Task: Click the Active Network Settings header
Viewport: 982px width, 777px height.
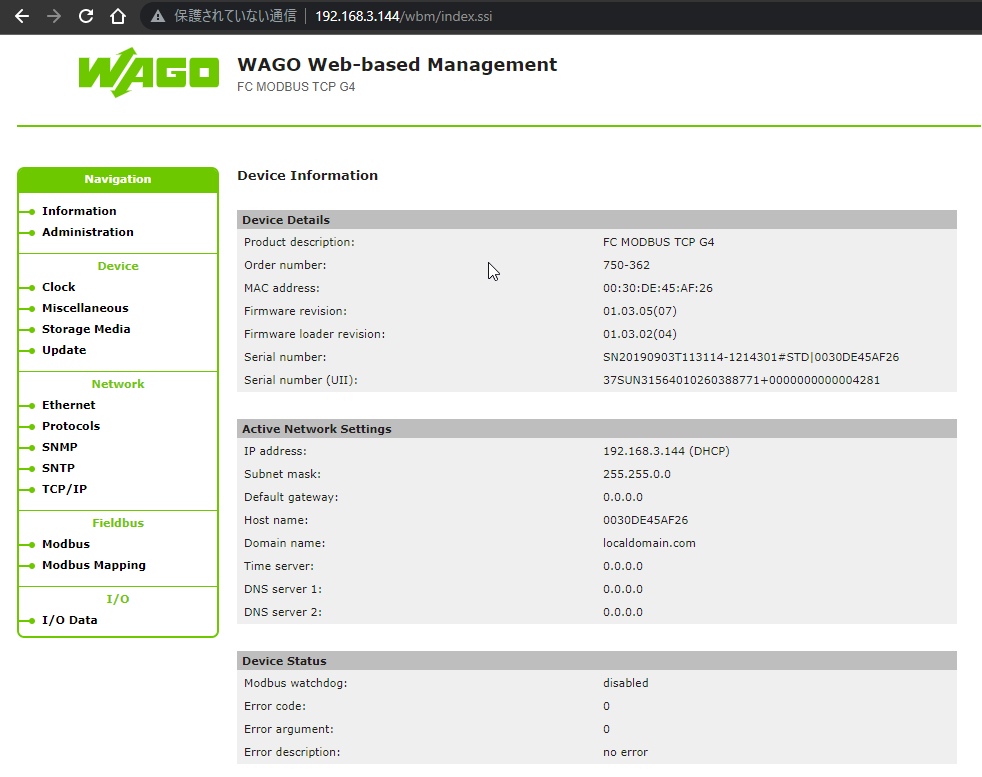Action: coord(597,429)
